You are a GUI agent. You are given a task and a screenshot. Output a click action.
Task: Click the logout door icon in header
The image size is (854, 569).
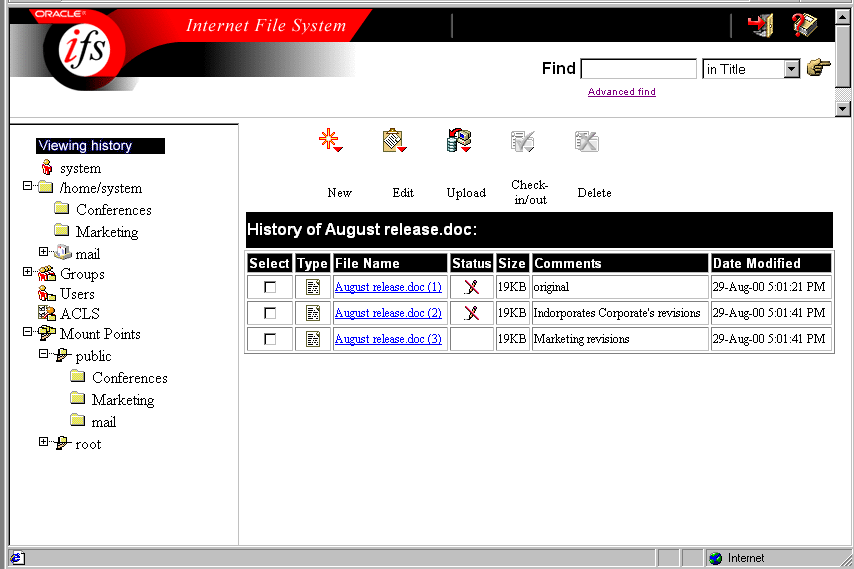click(x=761, y=25)
